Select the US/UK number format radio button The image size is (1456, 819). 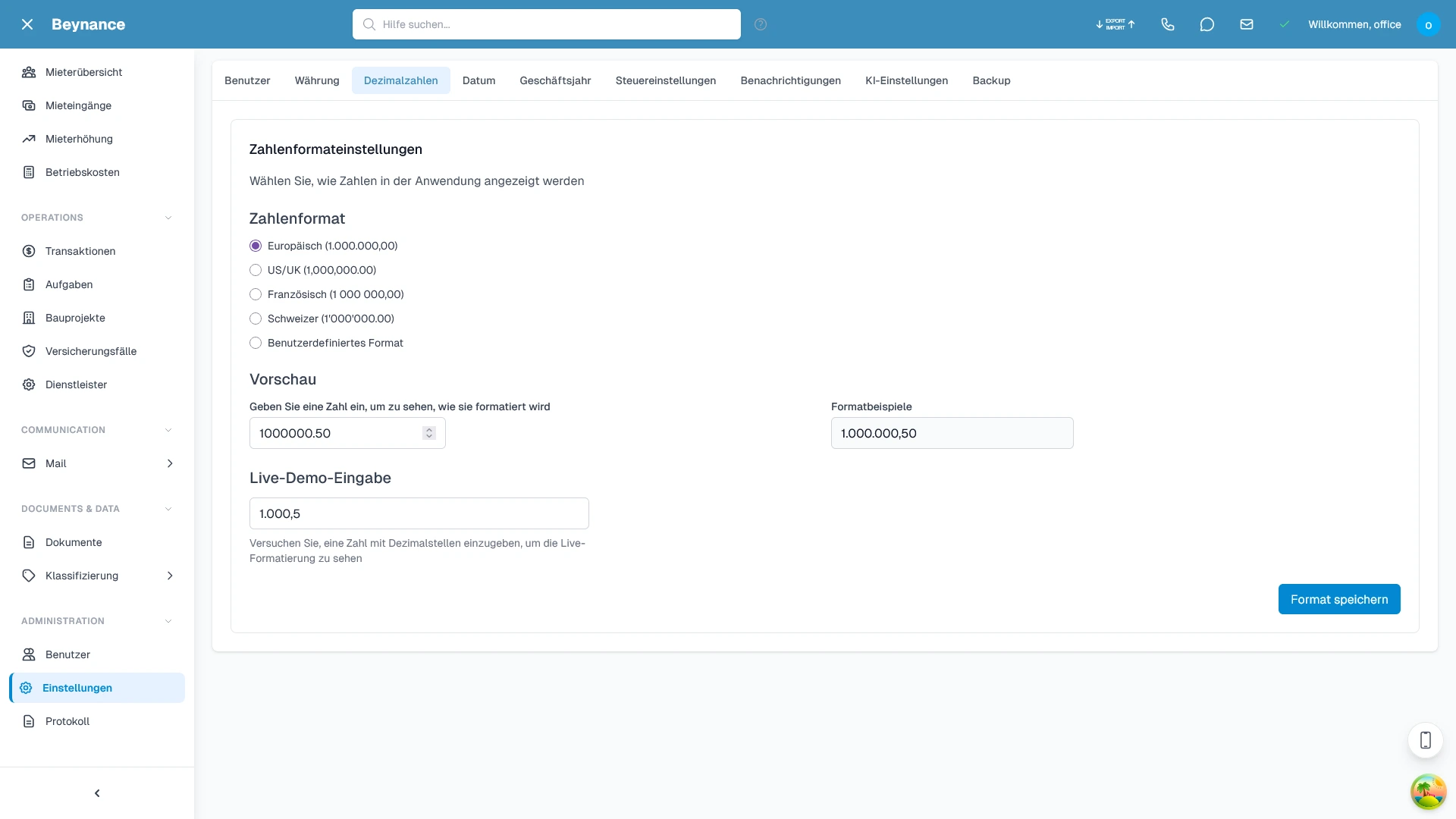(256, 270)
